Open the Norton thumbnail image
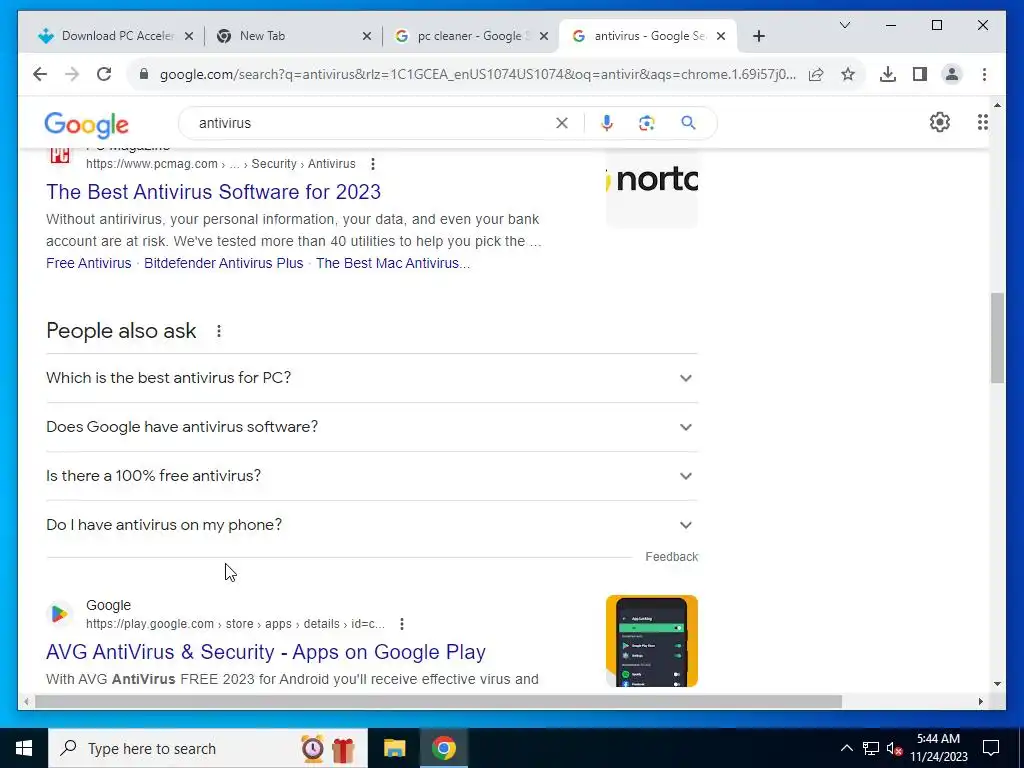Viewport: 1024px width, 768px height. point(652,189)
